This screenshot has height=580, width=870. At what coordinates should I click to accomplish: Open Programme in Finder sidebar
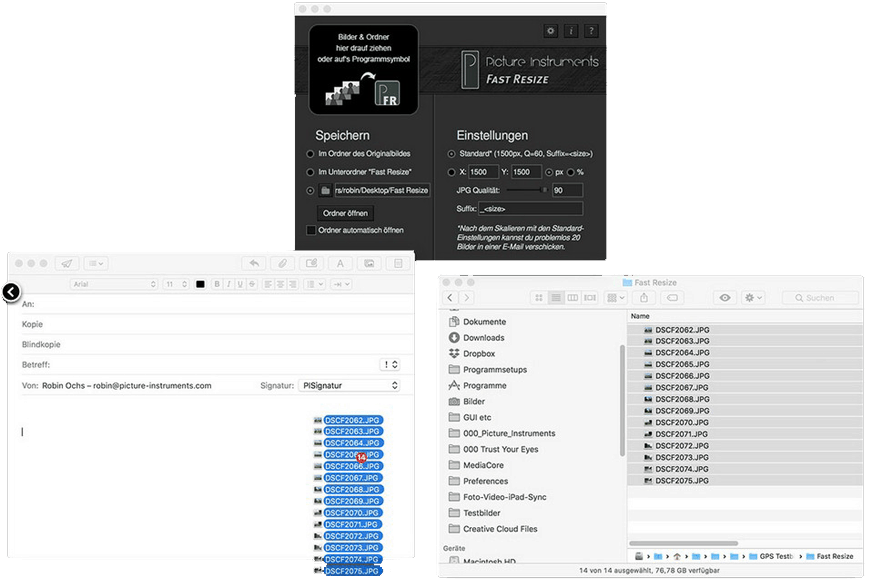pyautogui.click(x=484, y=386)
